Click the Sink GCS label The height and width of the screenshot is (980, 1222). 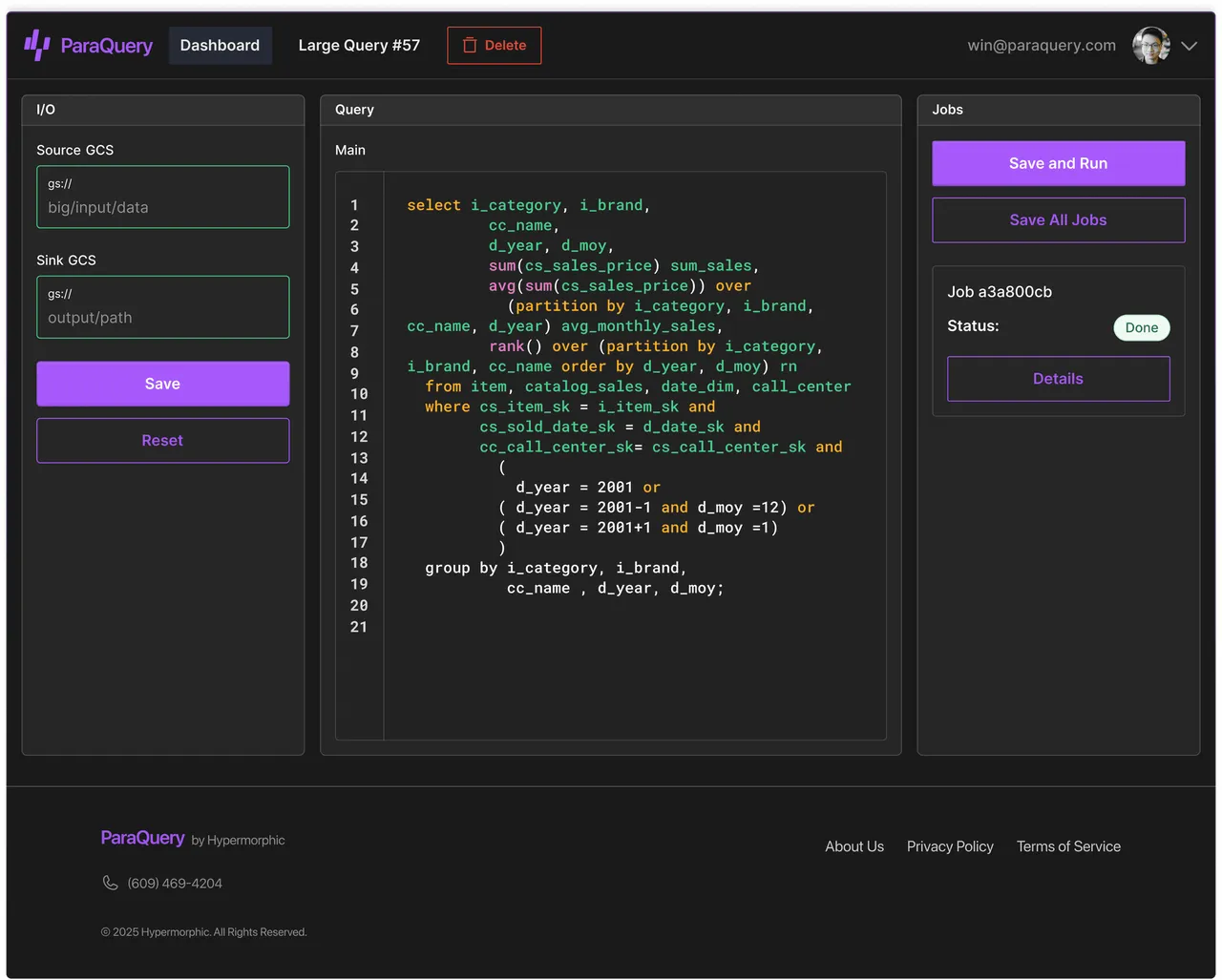67,261
